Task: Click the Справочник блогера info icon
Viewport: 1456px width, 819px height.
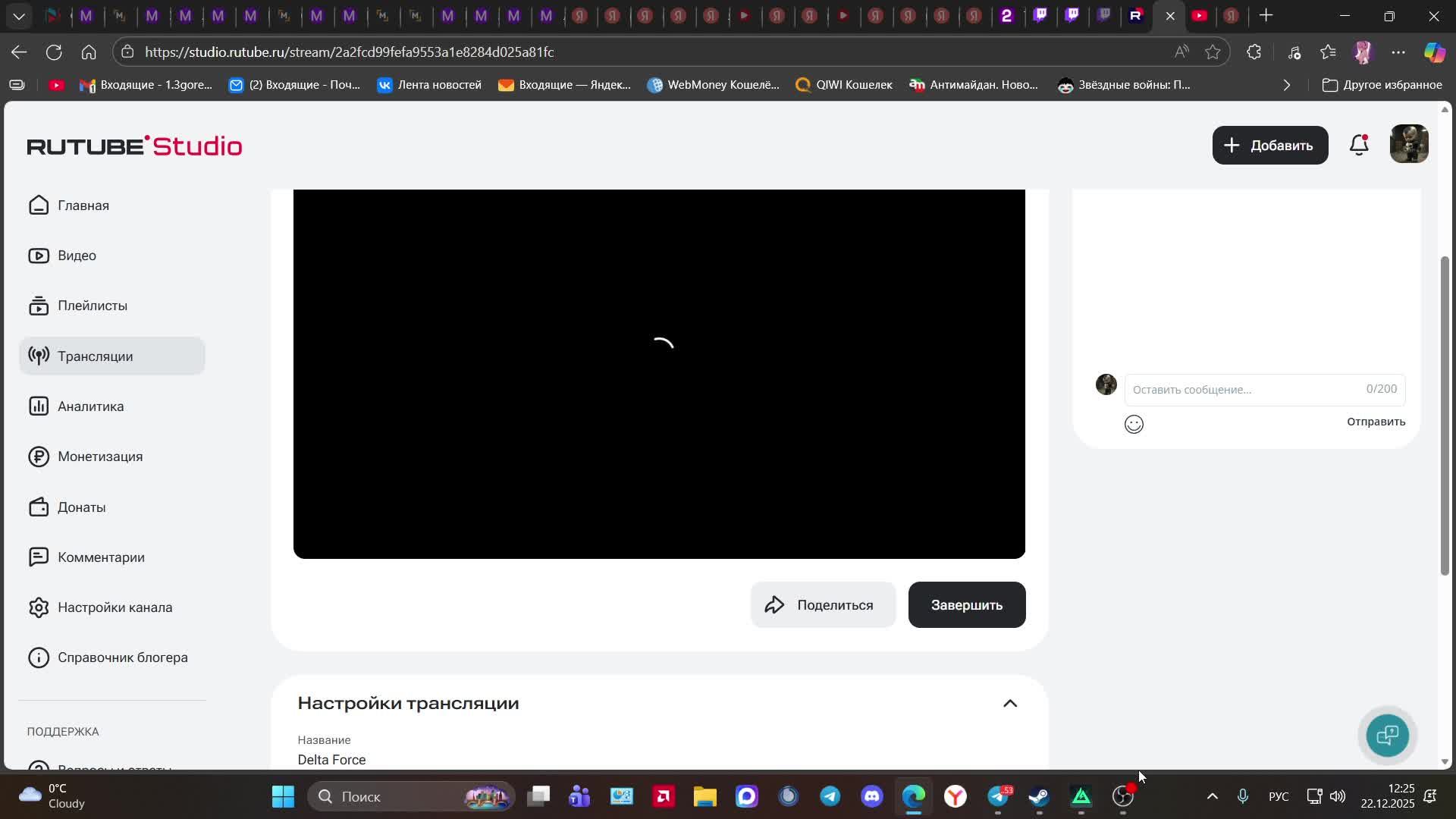Action: [x=39, y=657]
